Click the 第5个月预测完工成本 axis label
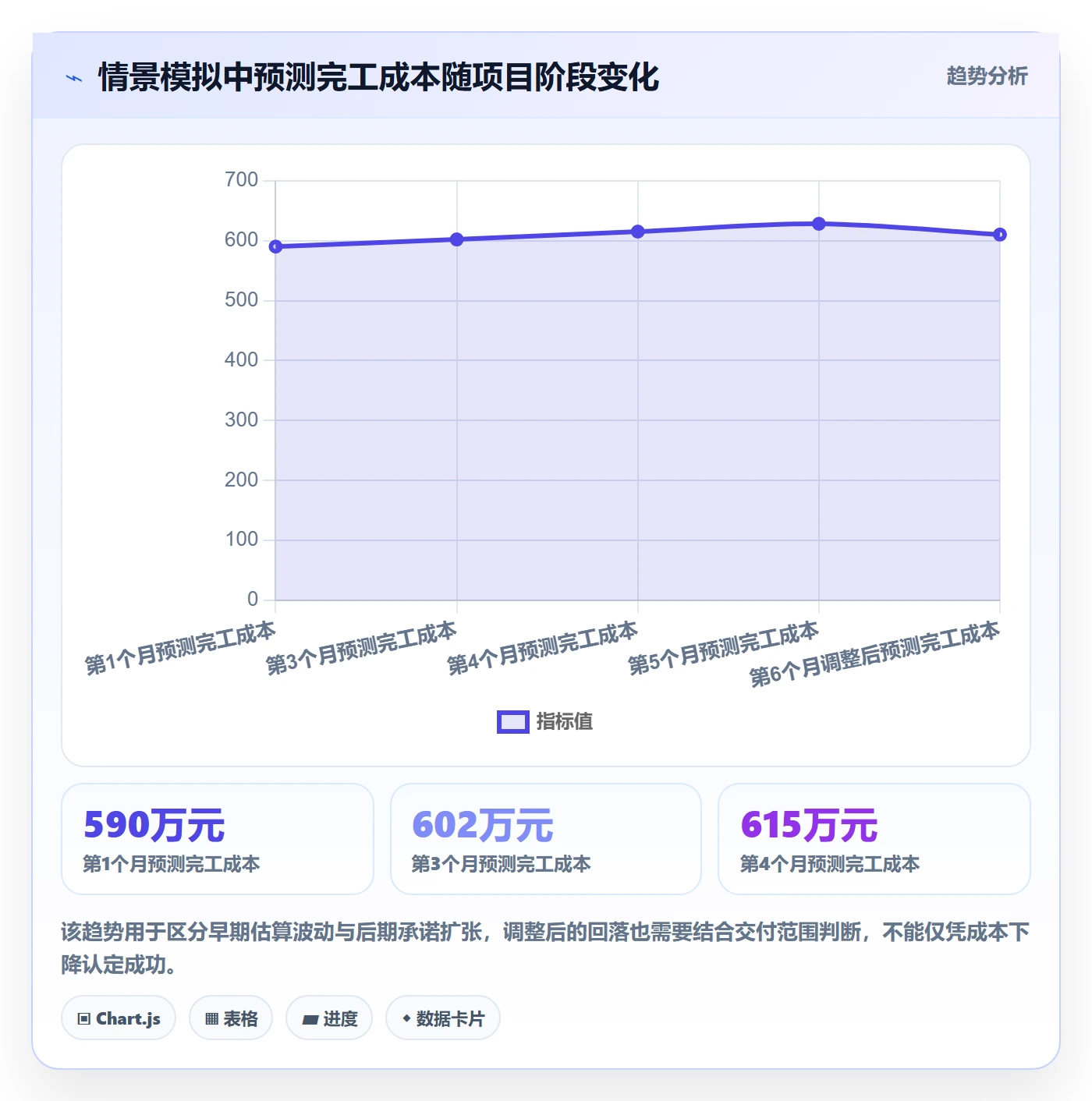 [723, 648]
